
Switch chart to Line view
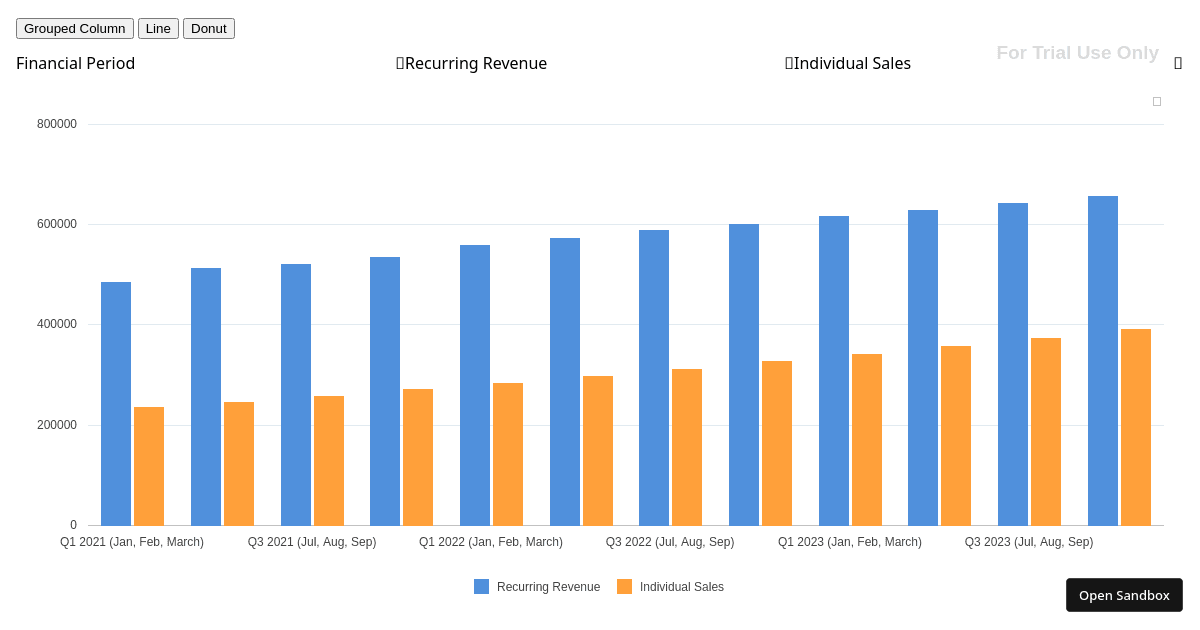(x=158, y=28)
